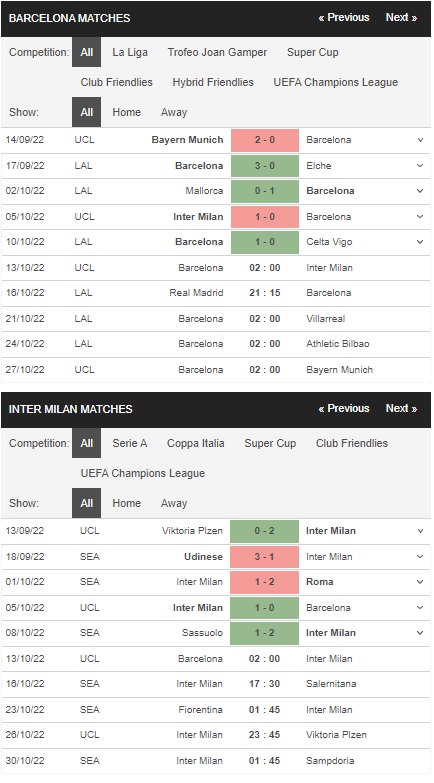Image resolution: width=434 pixels, height=783 pixels.
Task: Expand the Udinese 3-1 Inter Milan row
Action: click(420, 557)
